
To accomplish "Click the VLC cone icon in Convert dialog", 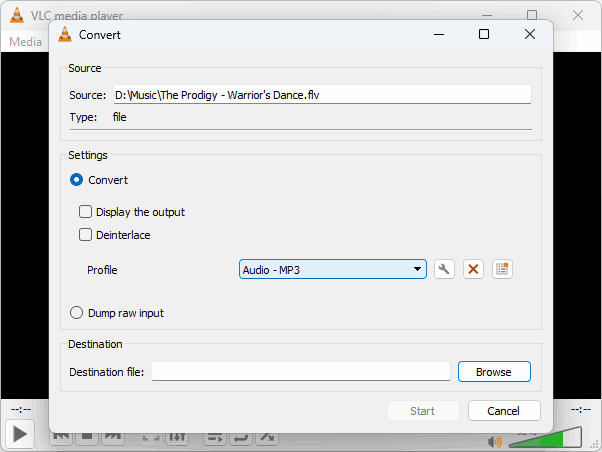I will coord(65,35).
